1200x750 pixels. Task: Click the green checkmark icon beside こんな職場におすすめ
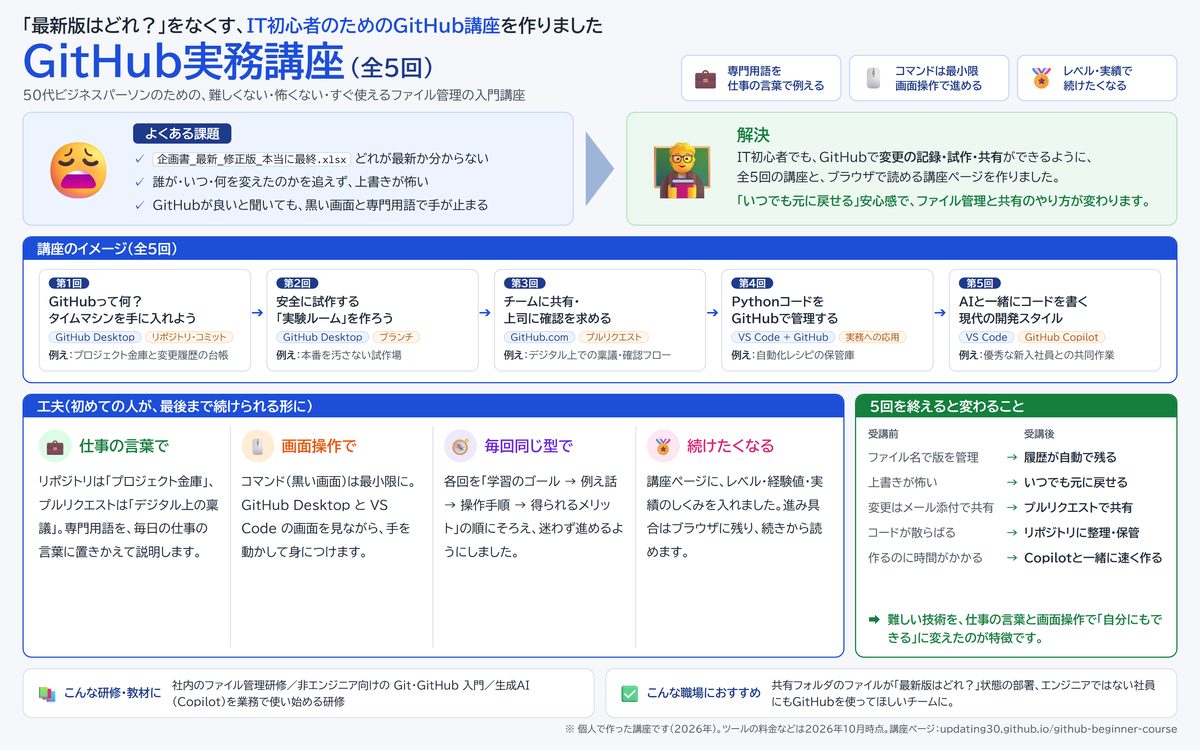(x=630, y=693)
